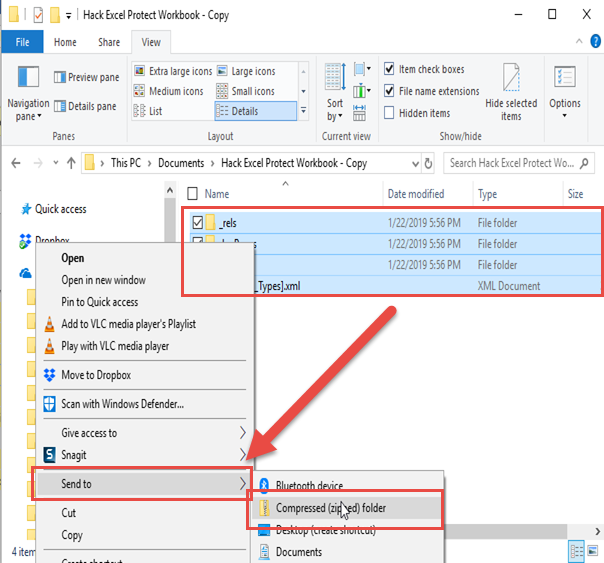Collapse the ribbon with the chevron
The image size is (604, 563).
coord(574,43)
